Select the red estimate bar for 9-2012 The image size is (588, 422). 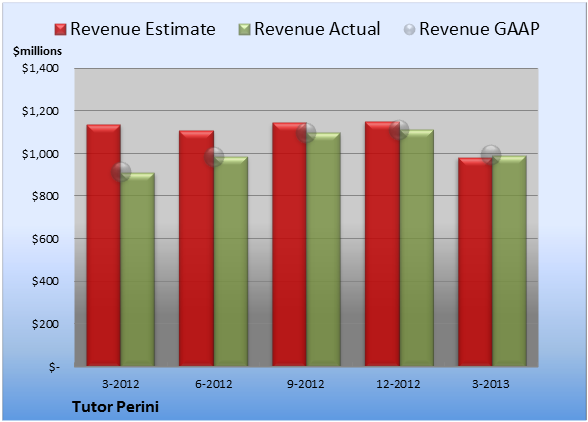pyautogui.click(x=289, y=244)
